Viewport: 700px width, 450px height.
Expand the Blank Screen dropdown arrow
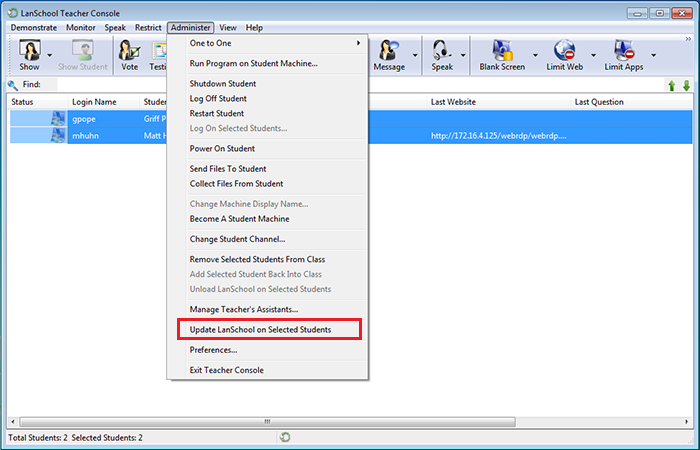click(x=535, y=55)
